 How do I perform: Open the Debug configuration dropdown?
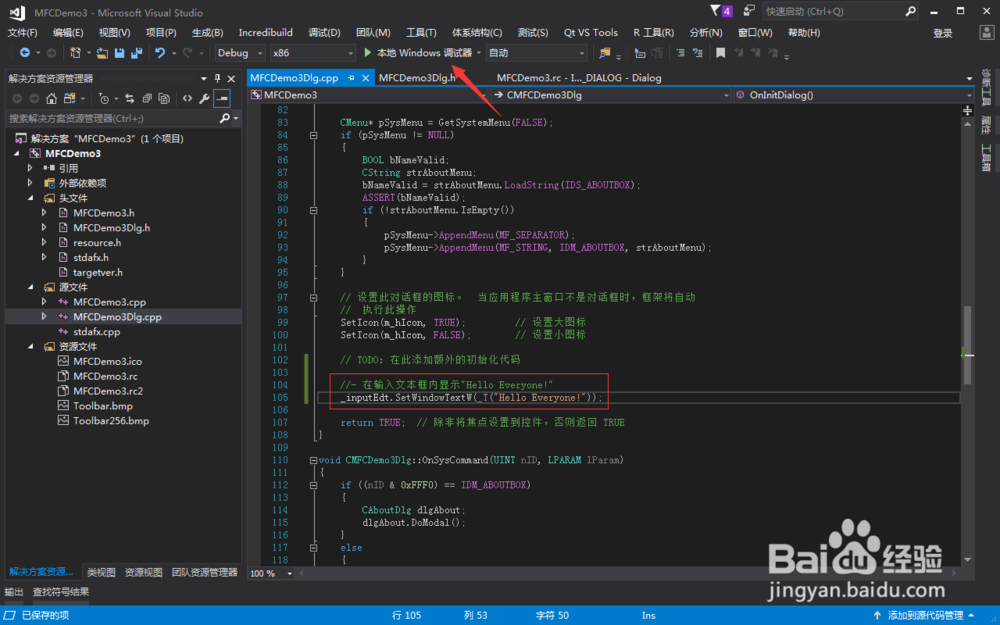coord(239,53)
